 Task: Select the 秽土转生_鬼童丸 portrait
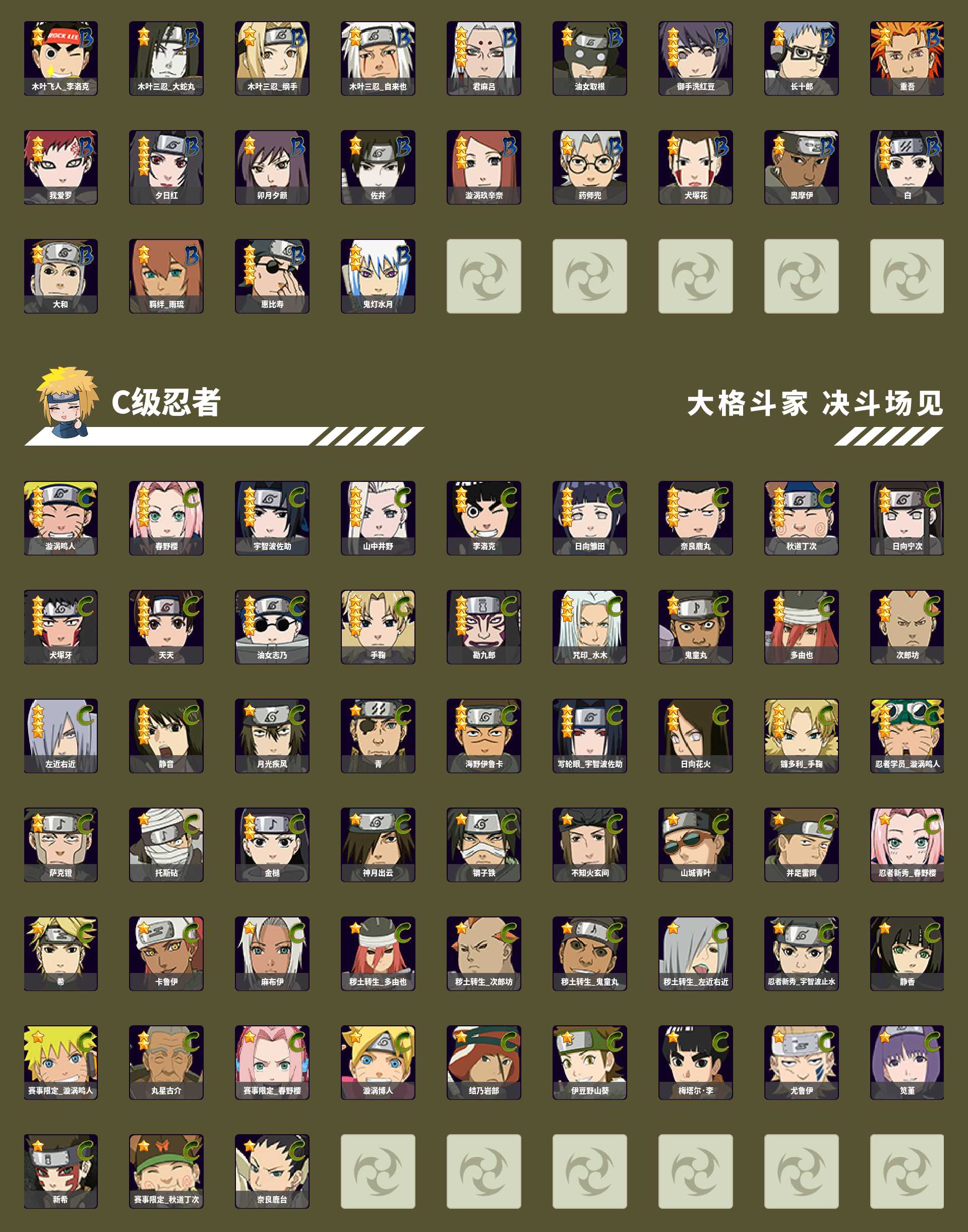(589, 954)
